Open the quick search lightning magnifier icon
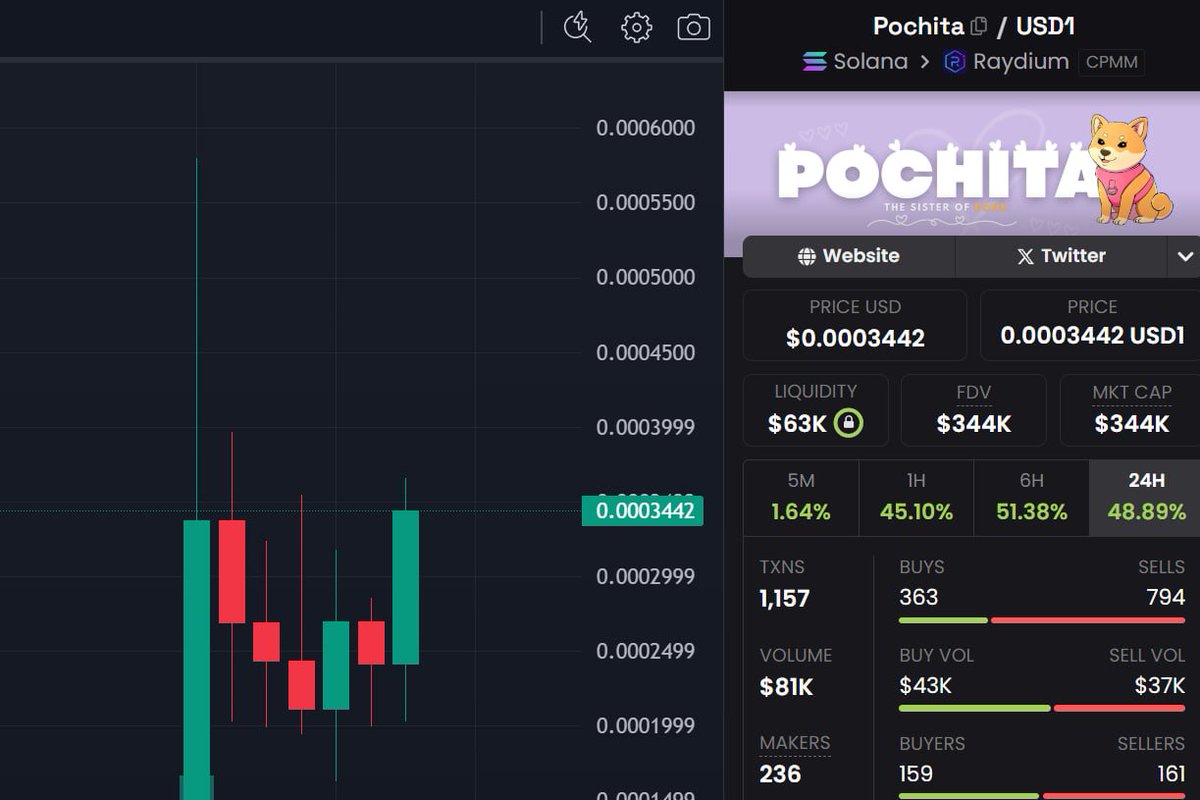 pyautogui.click(x=578, y=27)
